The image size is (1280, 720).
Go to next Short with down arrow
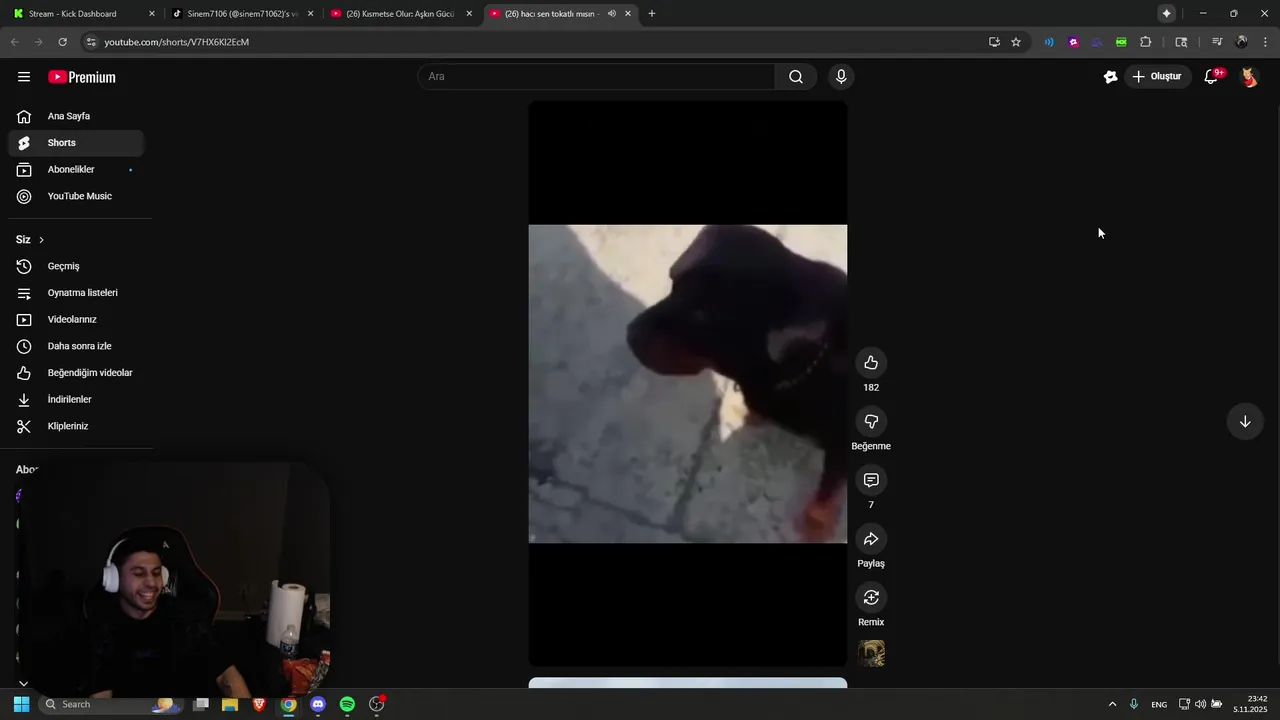(x=1245, y=422)
